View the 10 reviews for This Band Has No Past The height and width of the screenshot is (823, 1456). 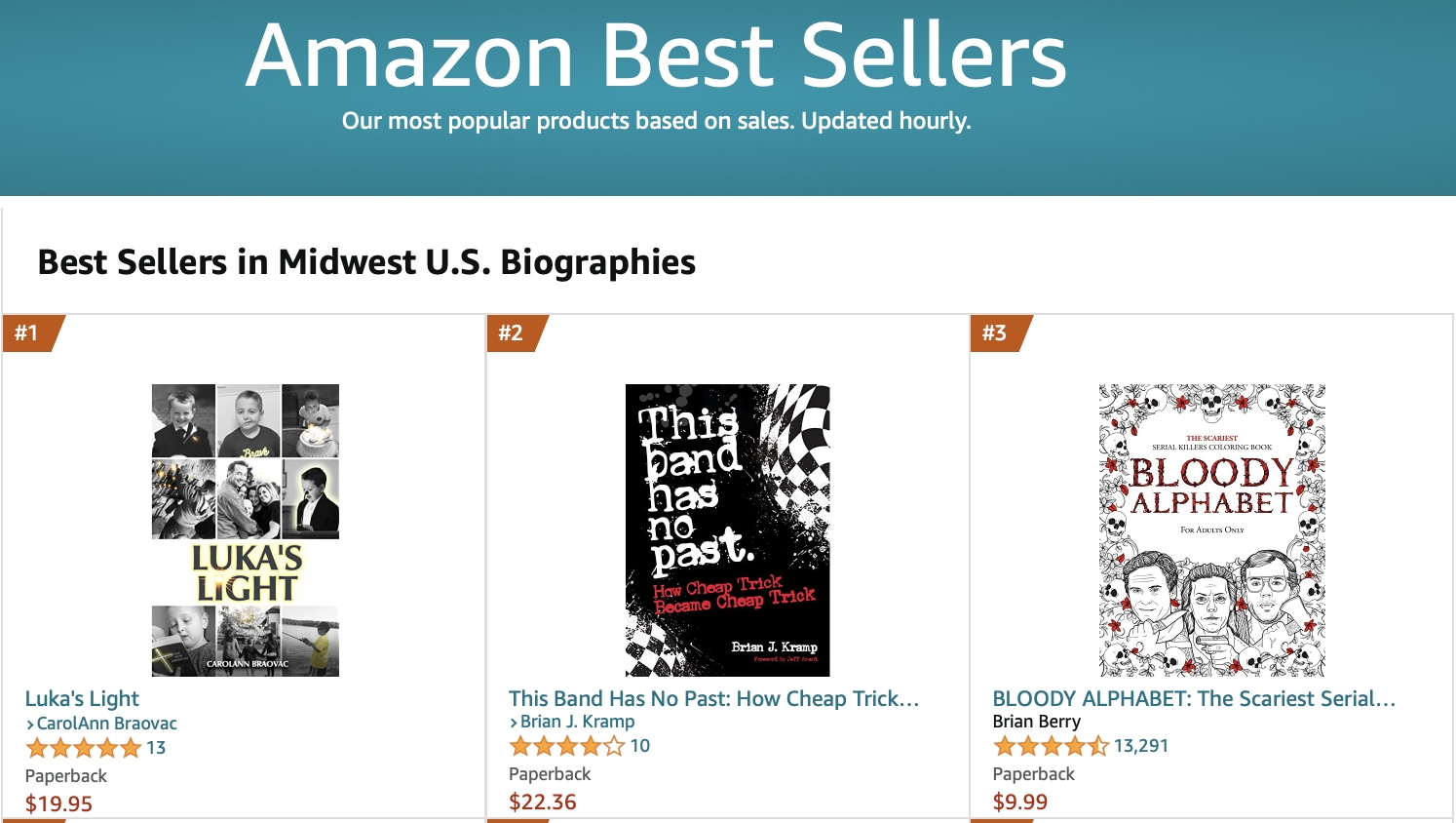click(640, 746)
